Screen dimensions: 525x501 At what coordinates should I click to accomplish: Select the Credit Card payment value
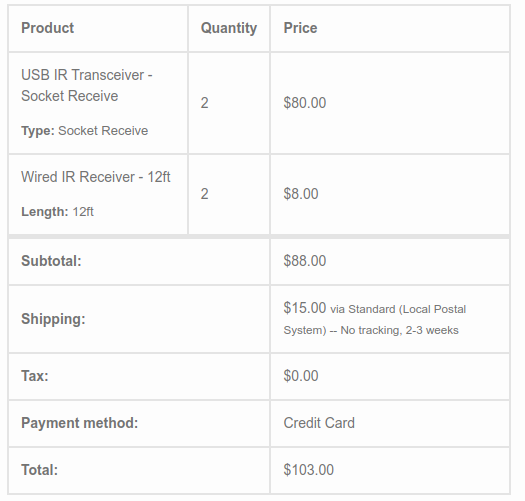(x=319, y=423)
